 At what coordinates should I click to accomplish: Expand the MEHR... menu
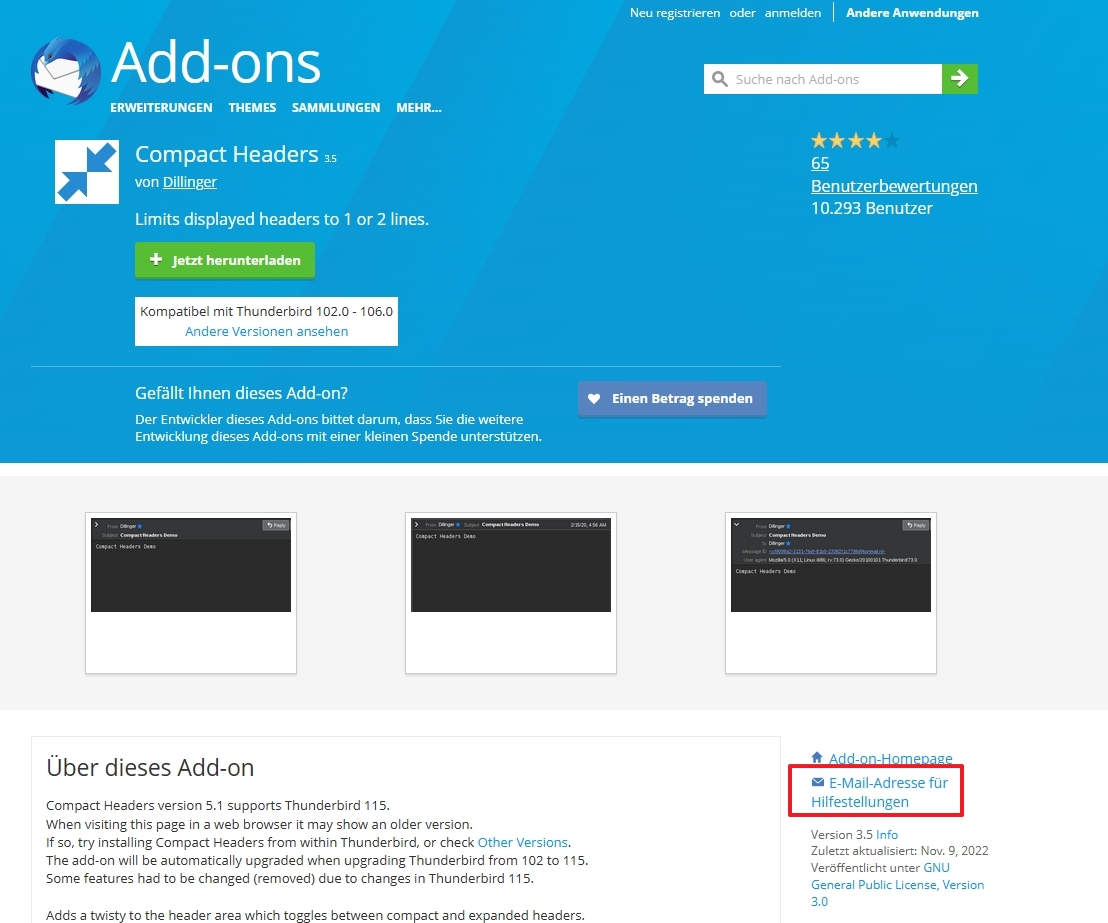click(x=418, y=107)
